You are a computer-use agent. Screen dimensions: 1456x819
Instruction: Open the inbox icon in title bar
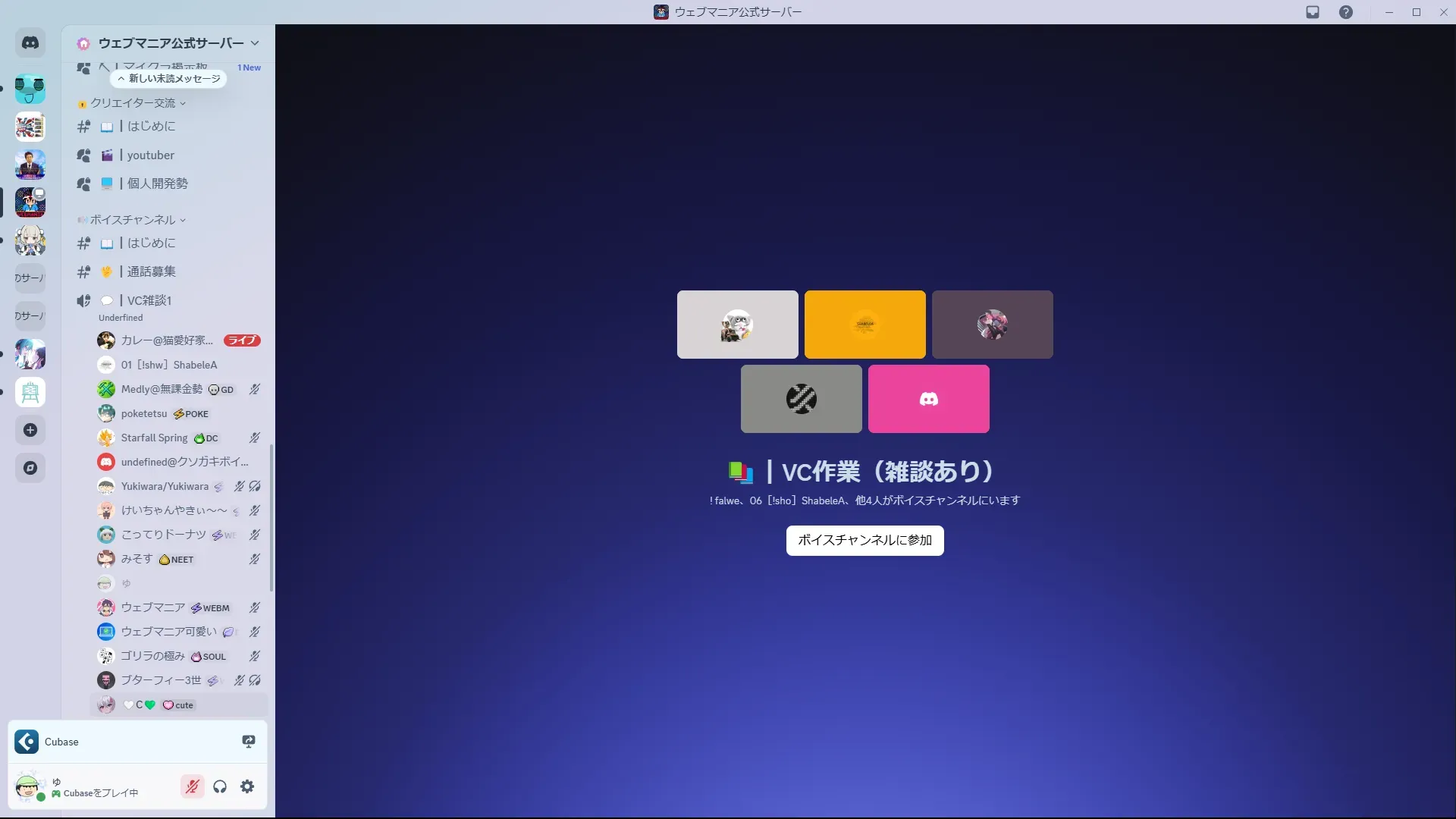pyautogui.click(x=1313, y=12)
